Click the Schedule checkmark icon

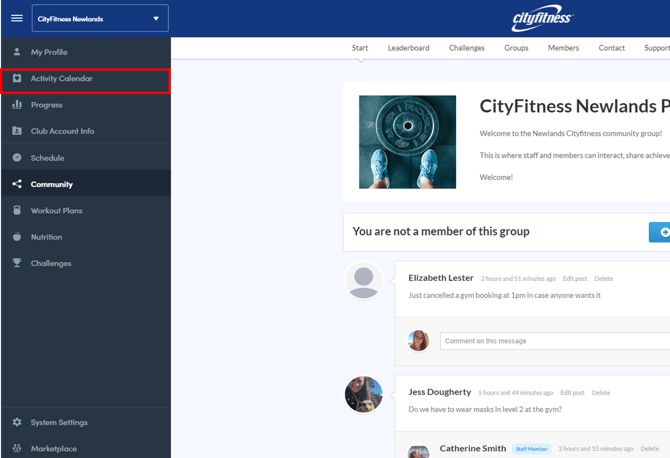point(17,158)
